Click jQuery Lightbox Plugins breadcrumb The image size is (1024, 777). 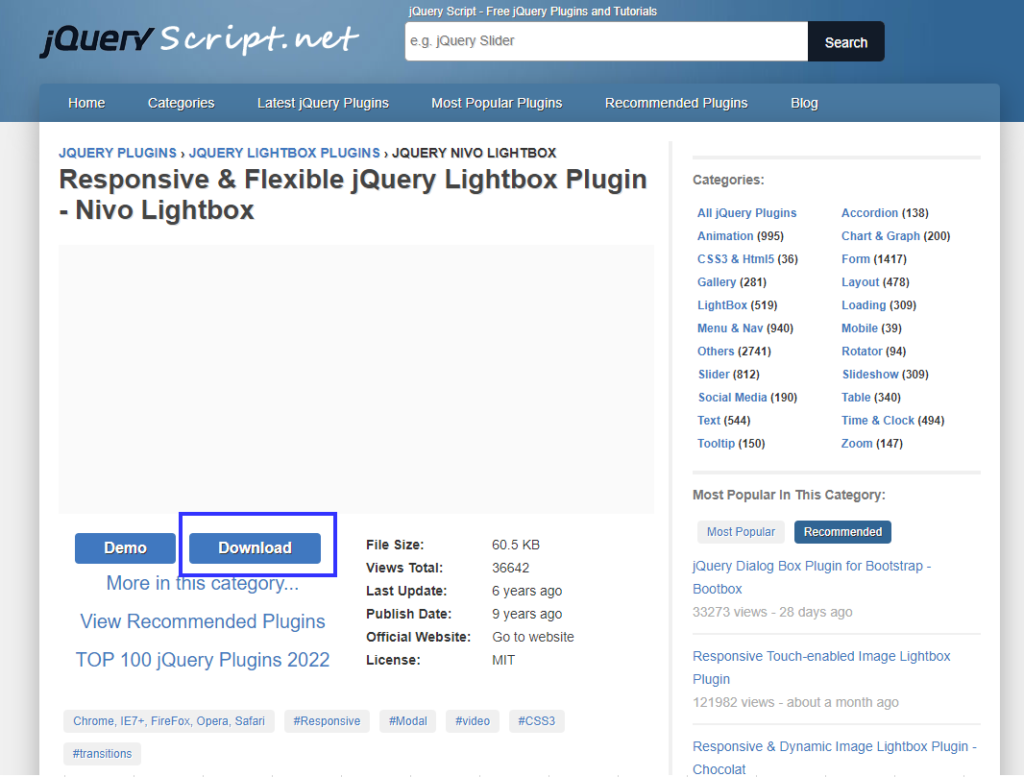click(x=284, y=153)
